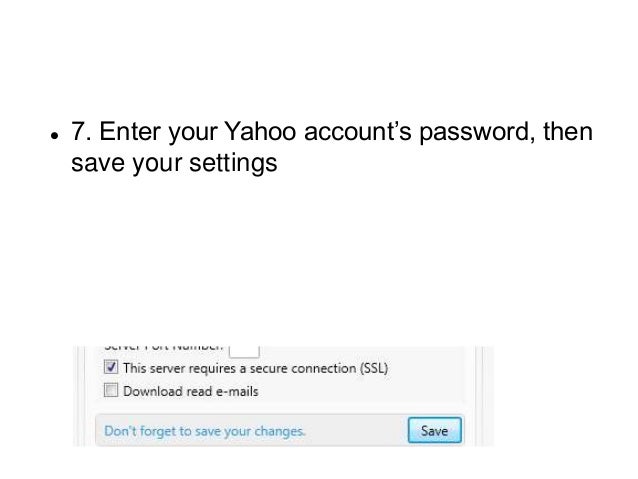Viewport: 638px width, 479px height.
Task: Click the word "then" ending the first line
Action: tap(566, 134)
